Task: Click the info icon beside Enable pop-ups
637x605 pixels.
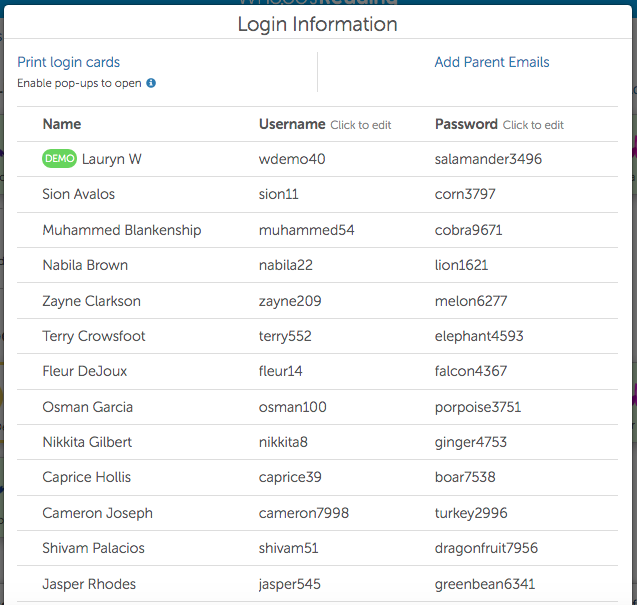Action: [151, 83]
